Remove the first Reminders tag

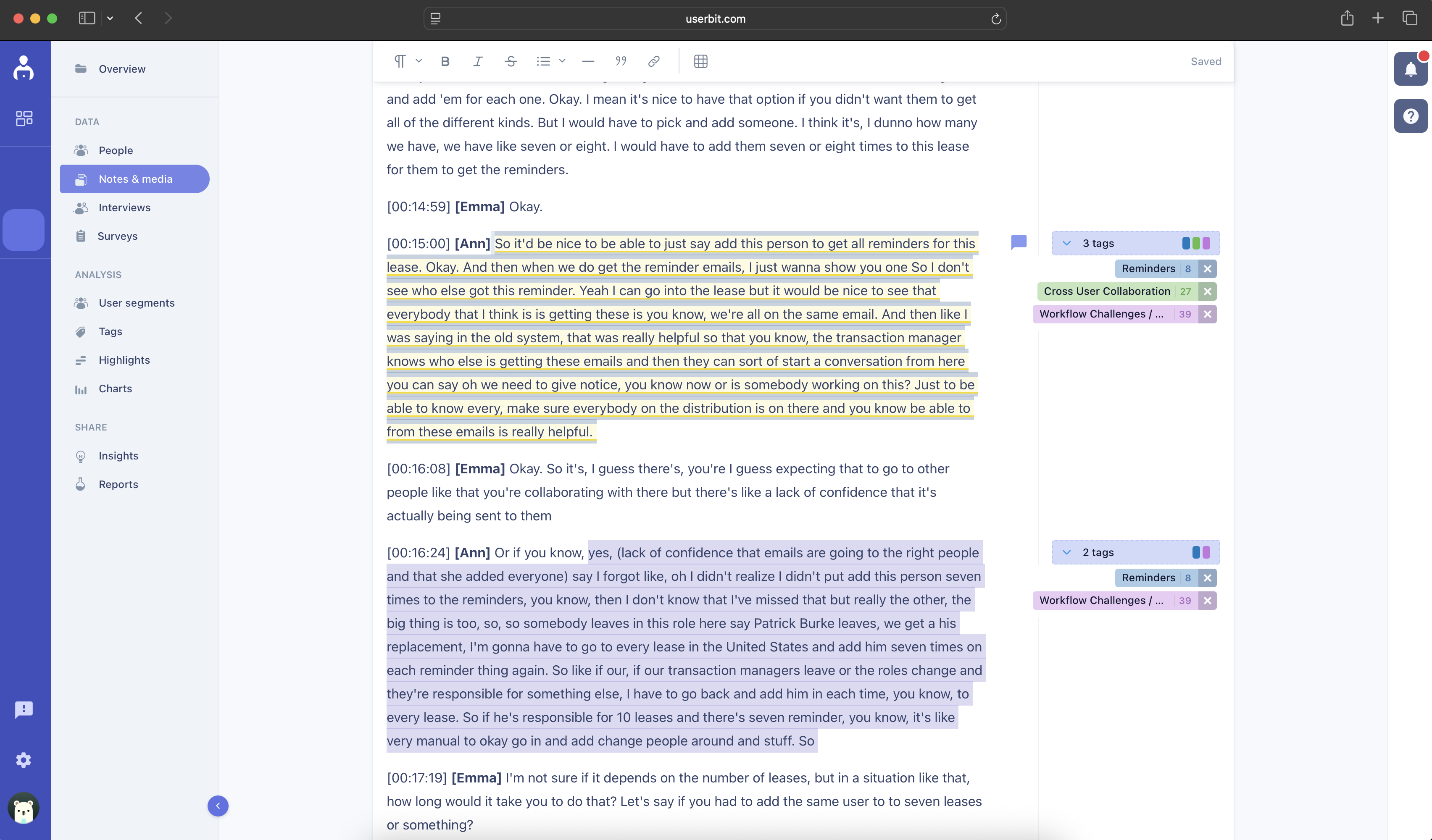(x=1208, y=269)
